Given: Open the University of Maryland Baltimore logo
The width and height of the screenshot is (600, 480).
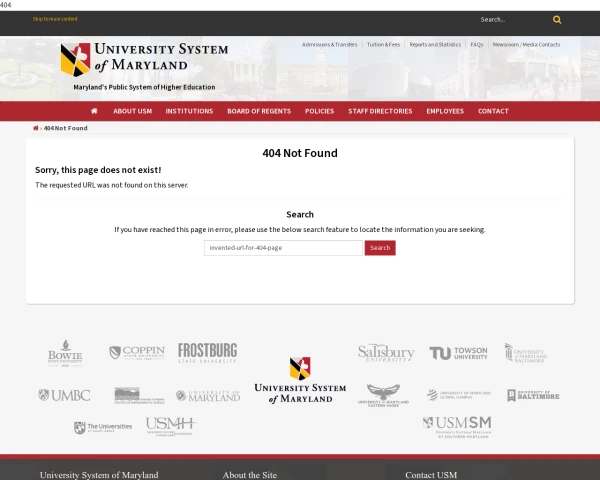Looking at the screenshot, I should 526,353.
